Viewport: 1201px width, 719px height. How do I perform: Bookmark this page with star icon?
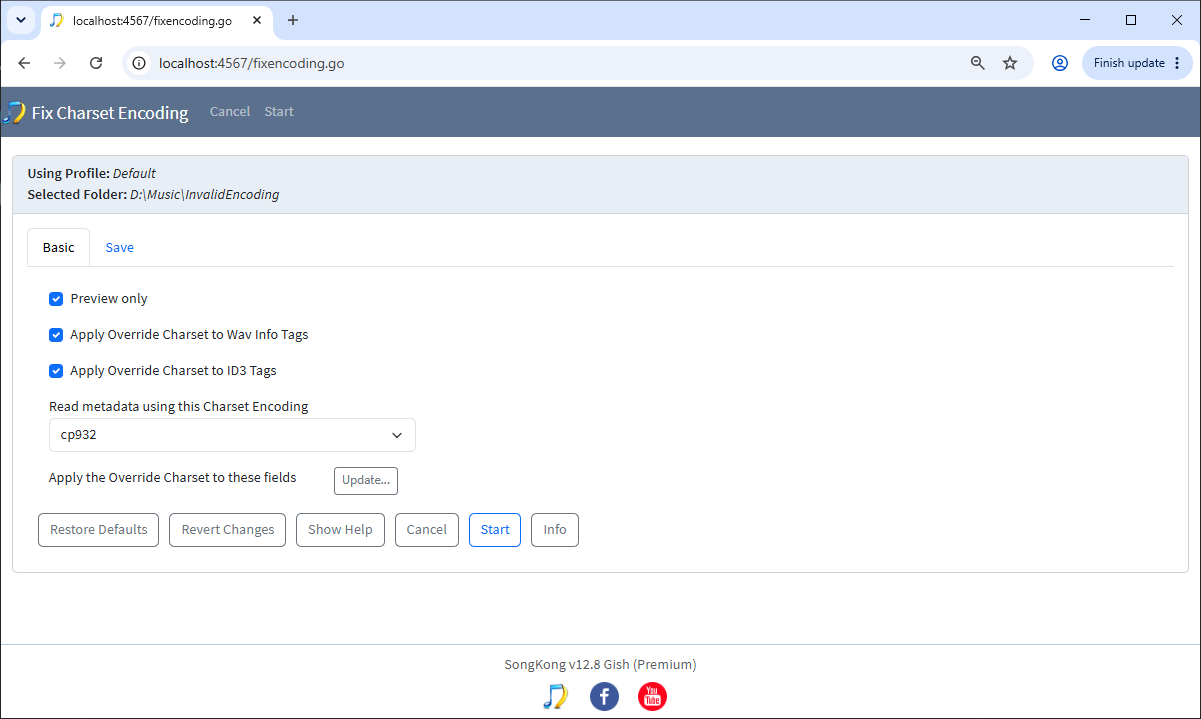pyautogui.click(x=1010, y=63)
